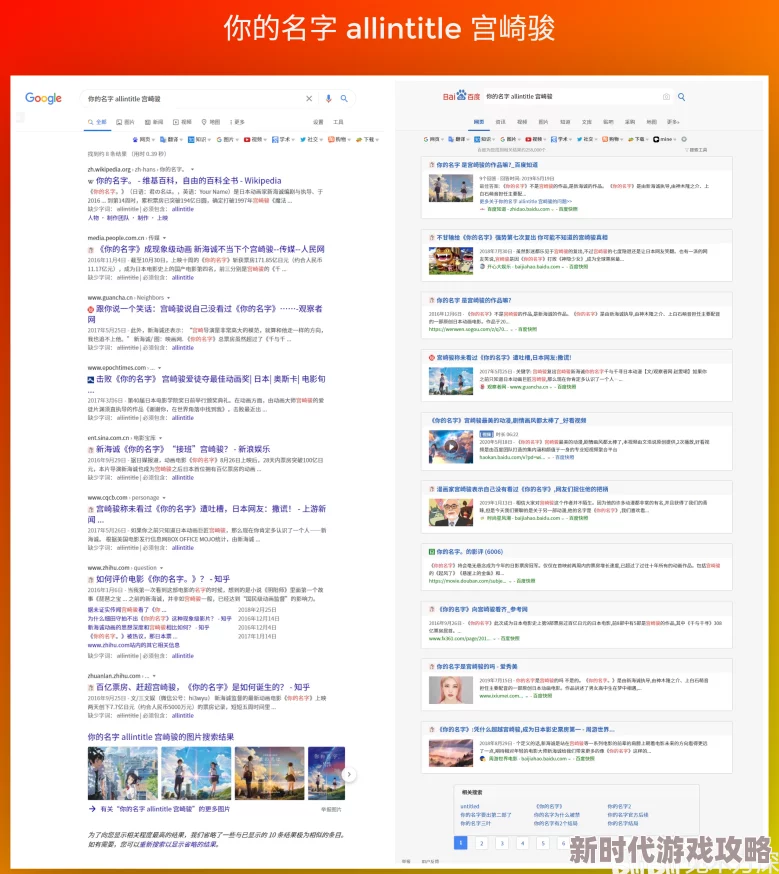Image resolution: width=779 pixels, height=874 pixels.
Task: Open mise dropdown in Baidu toolbar
Action: point(665,139)
